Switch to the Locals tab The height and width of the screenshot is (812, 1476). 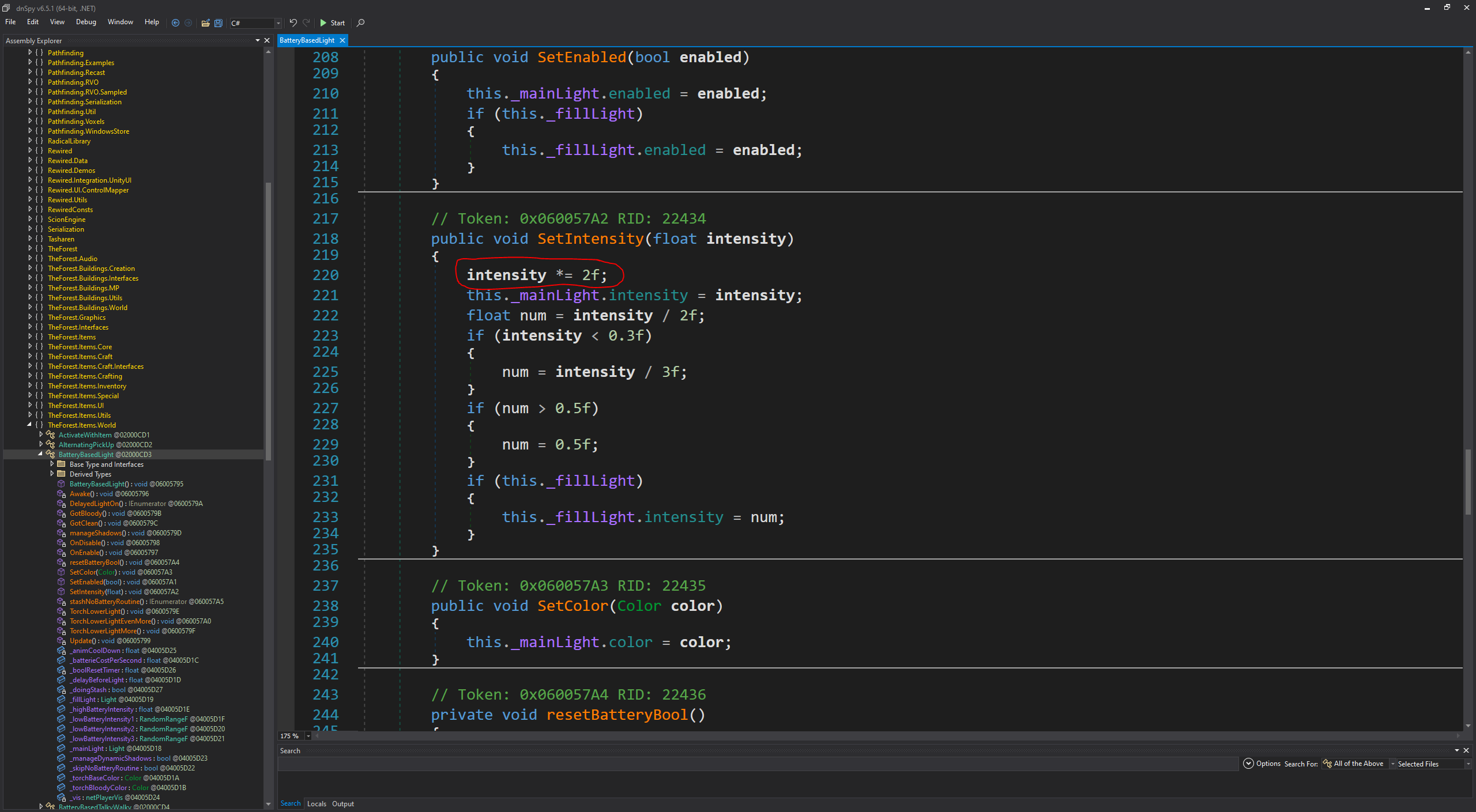pyautogui.click(x=316, y=803)
